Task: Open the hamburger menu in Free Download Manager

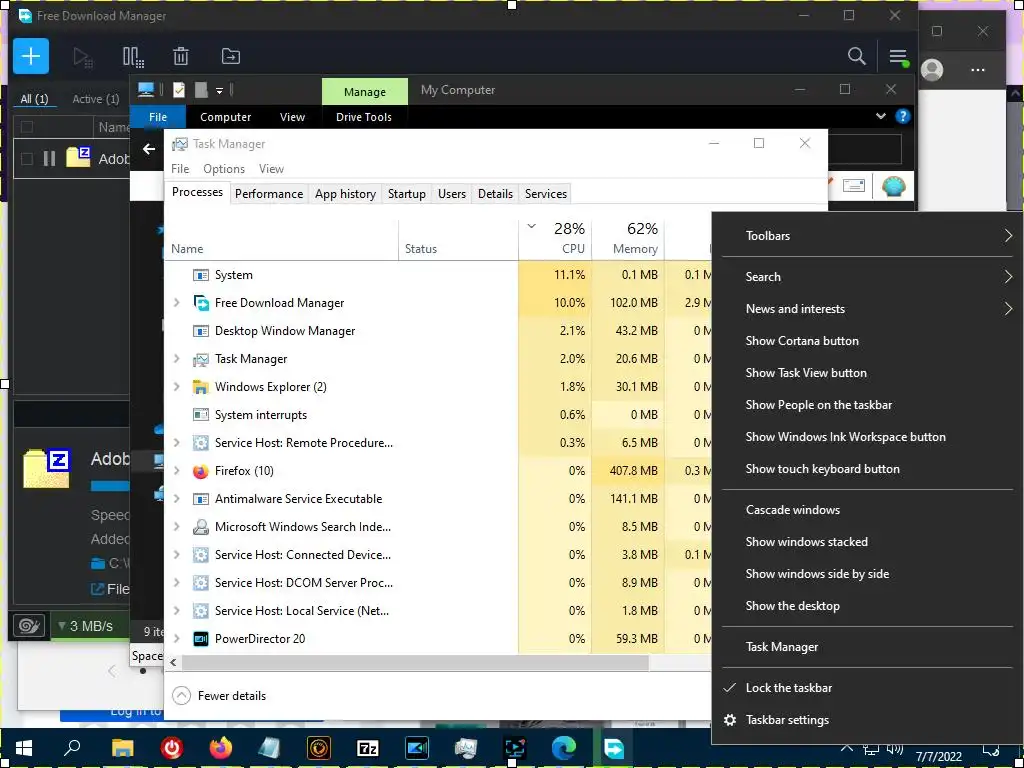Action: click(x=898, y=57)
